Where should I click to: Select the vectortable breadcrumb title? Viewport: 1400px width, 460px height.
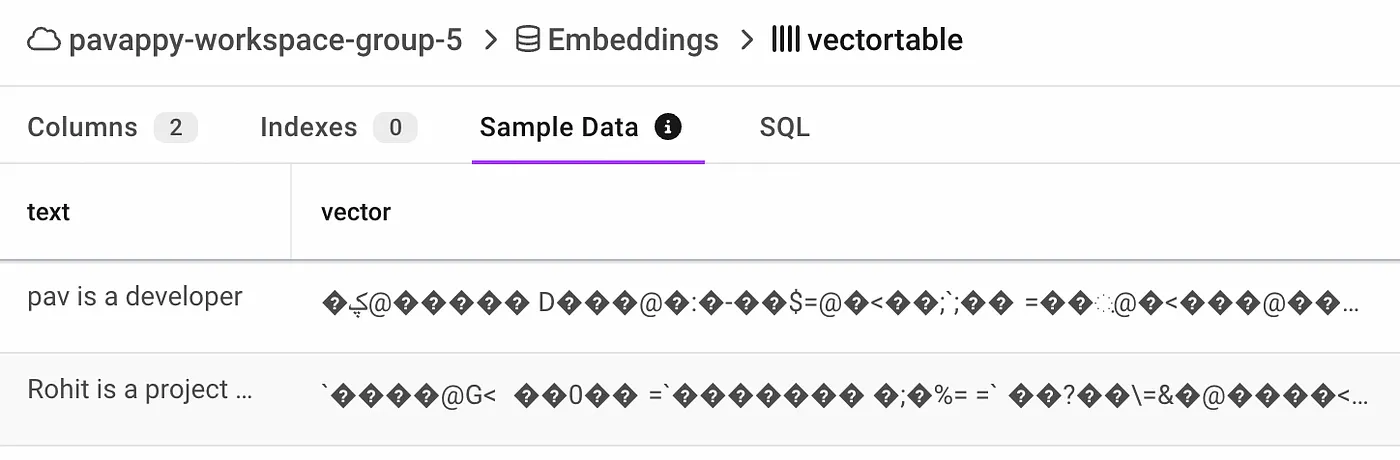(x=885, y=40)
